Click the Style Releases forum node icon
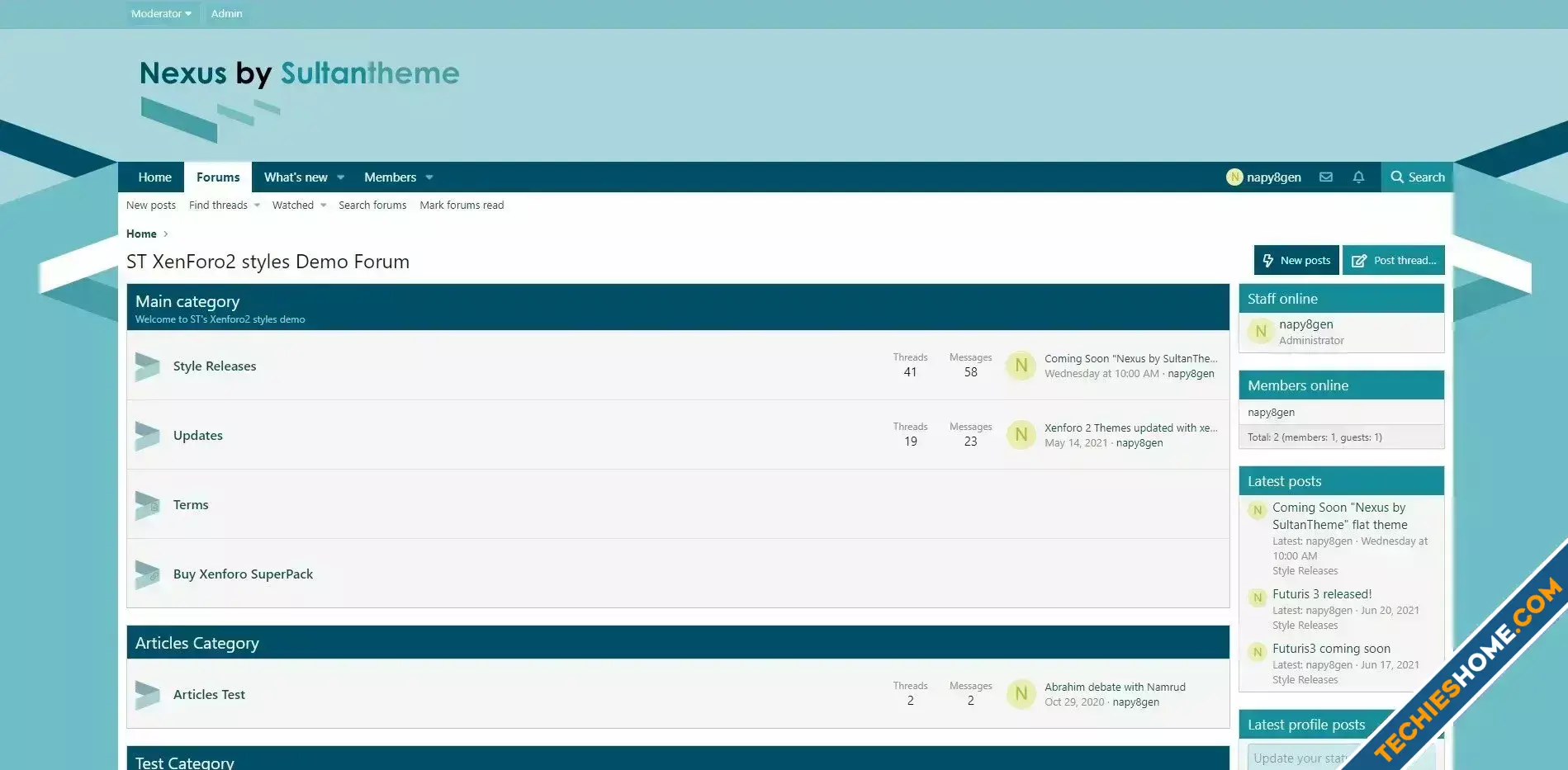 [x=147, y=366]
